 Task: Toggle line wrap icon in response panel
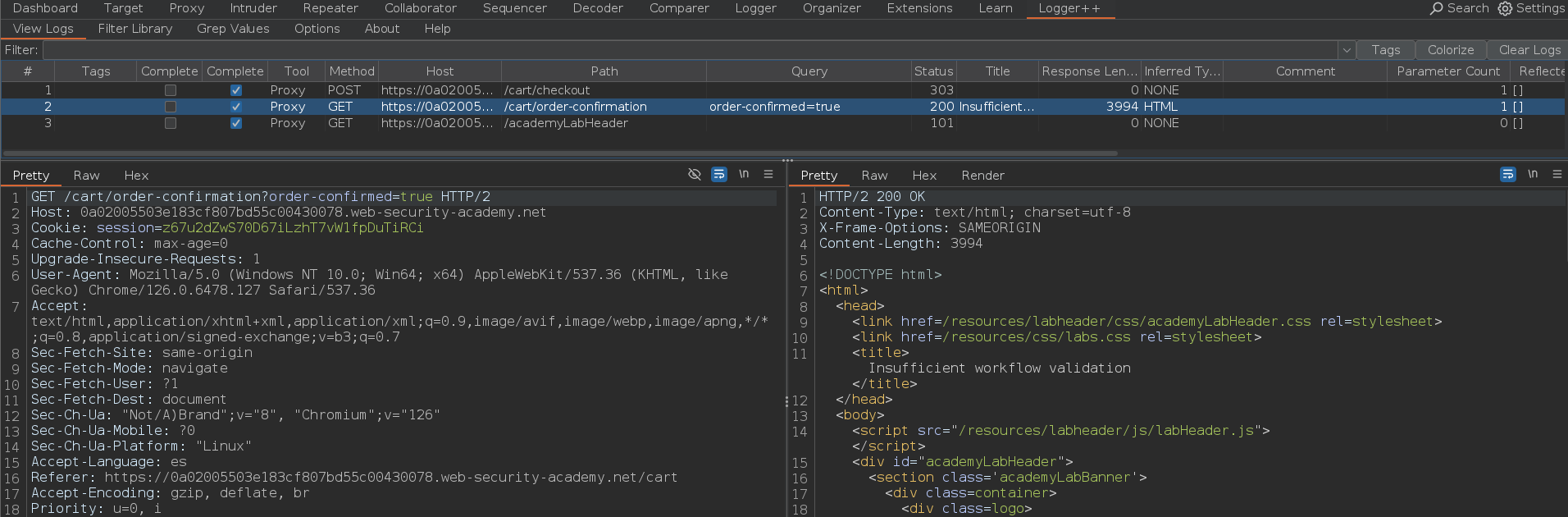pyautogui.click(x=1508, y=174)
